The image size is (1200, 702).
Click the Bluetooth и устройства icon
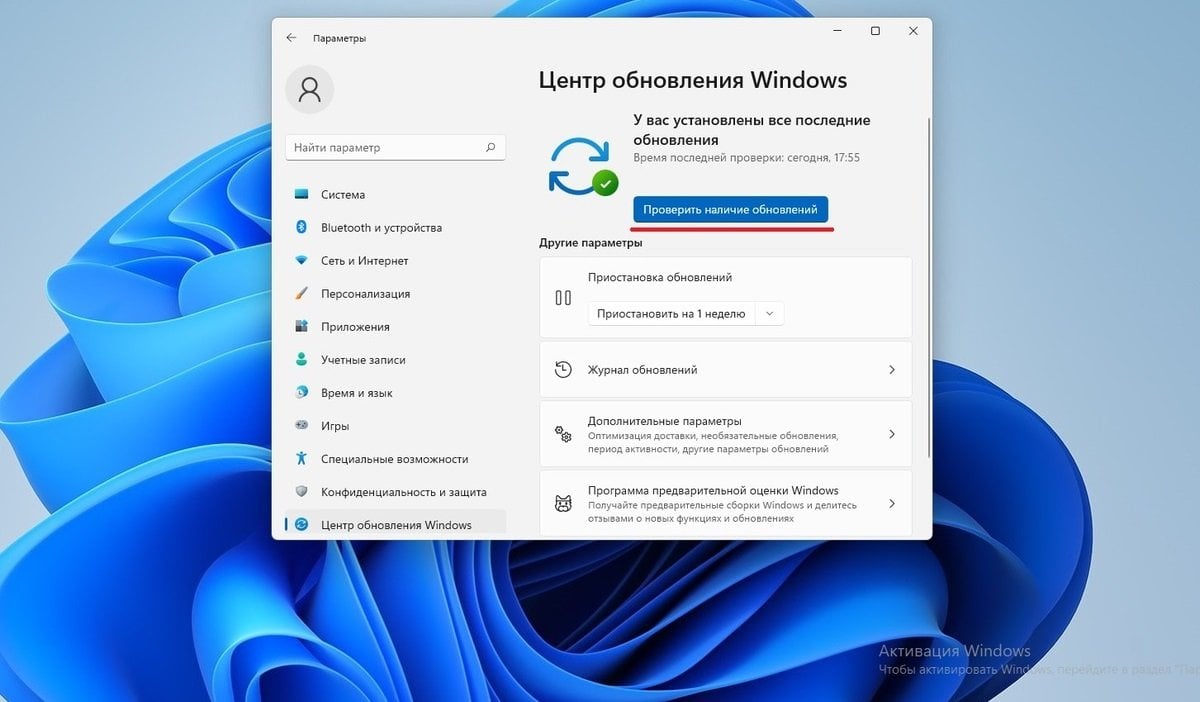(x=301, y=228)
